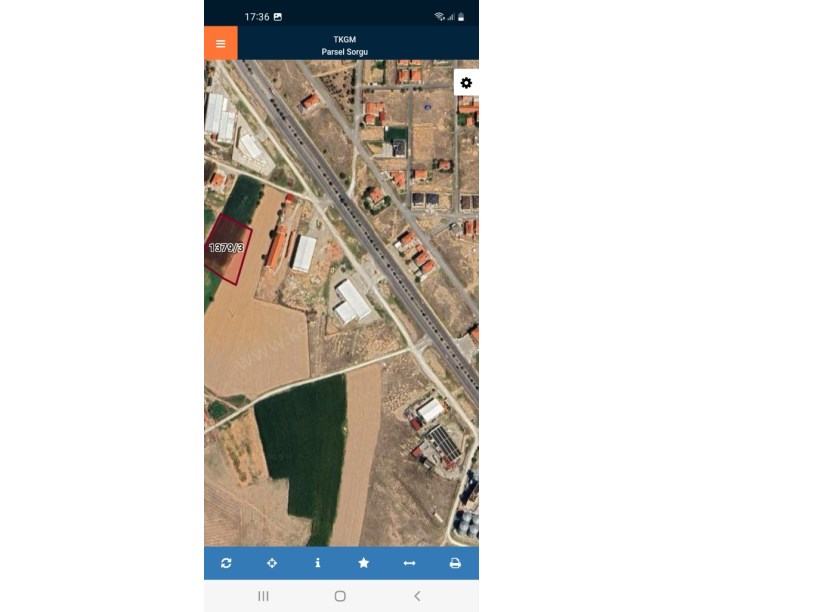Image resolution: width=816 pixels, height=612 pixels.
Task: Select the highlighted parcel 1379/3
Action: tap(227, 249)
